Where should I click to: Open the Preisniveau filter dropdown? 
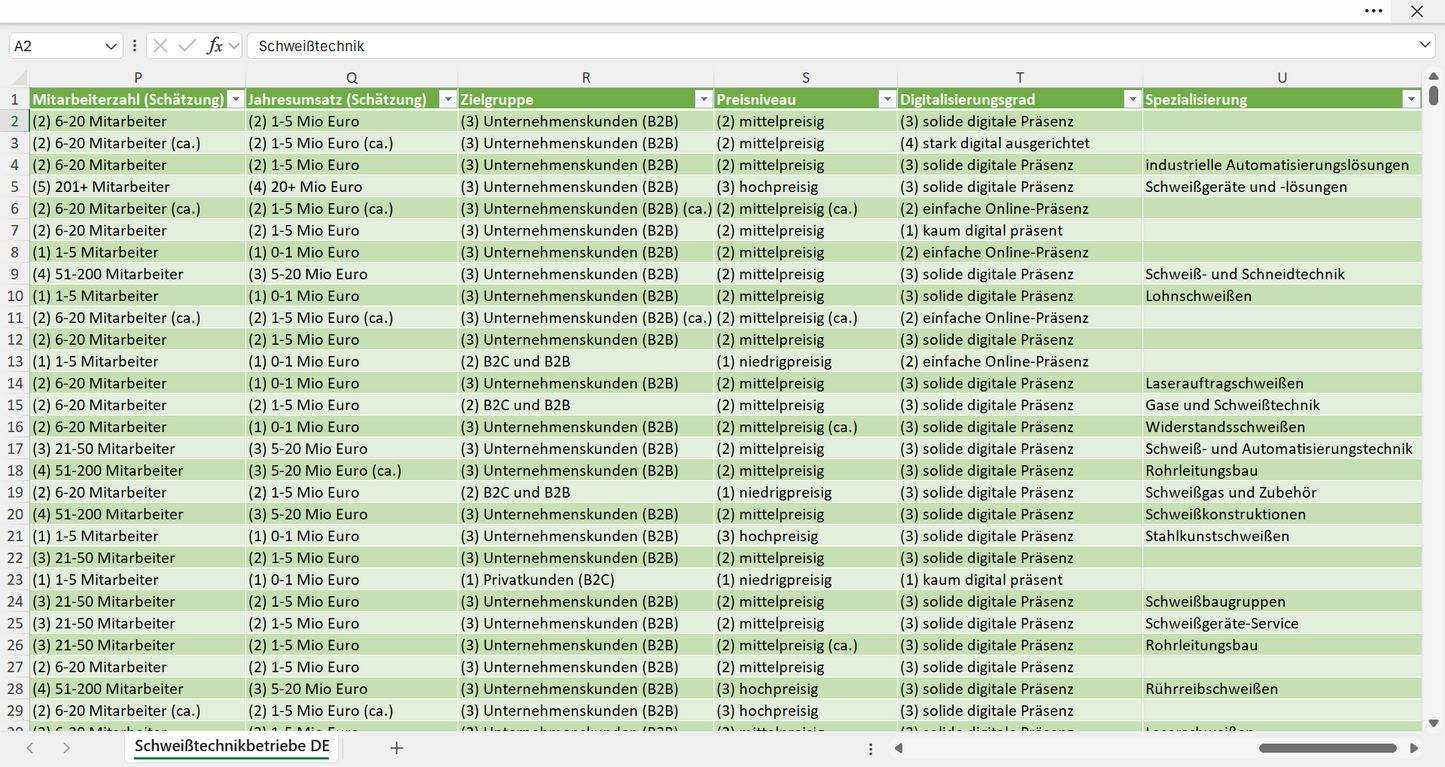887,99
